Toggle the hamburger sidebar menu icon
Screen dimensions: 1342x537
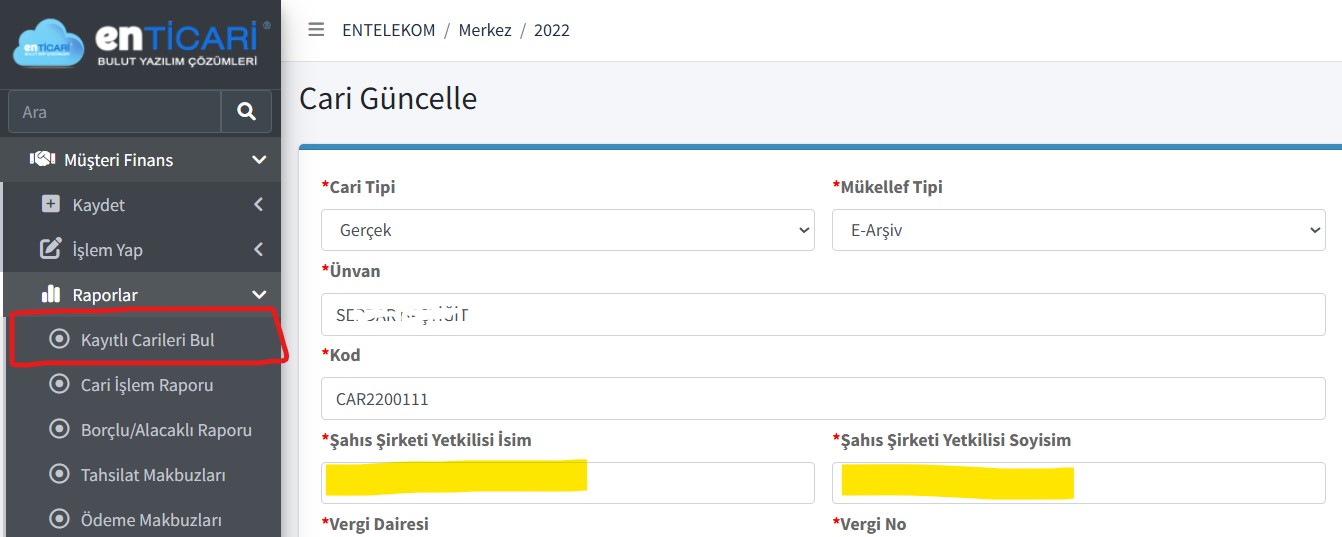(x=316, y=29)
